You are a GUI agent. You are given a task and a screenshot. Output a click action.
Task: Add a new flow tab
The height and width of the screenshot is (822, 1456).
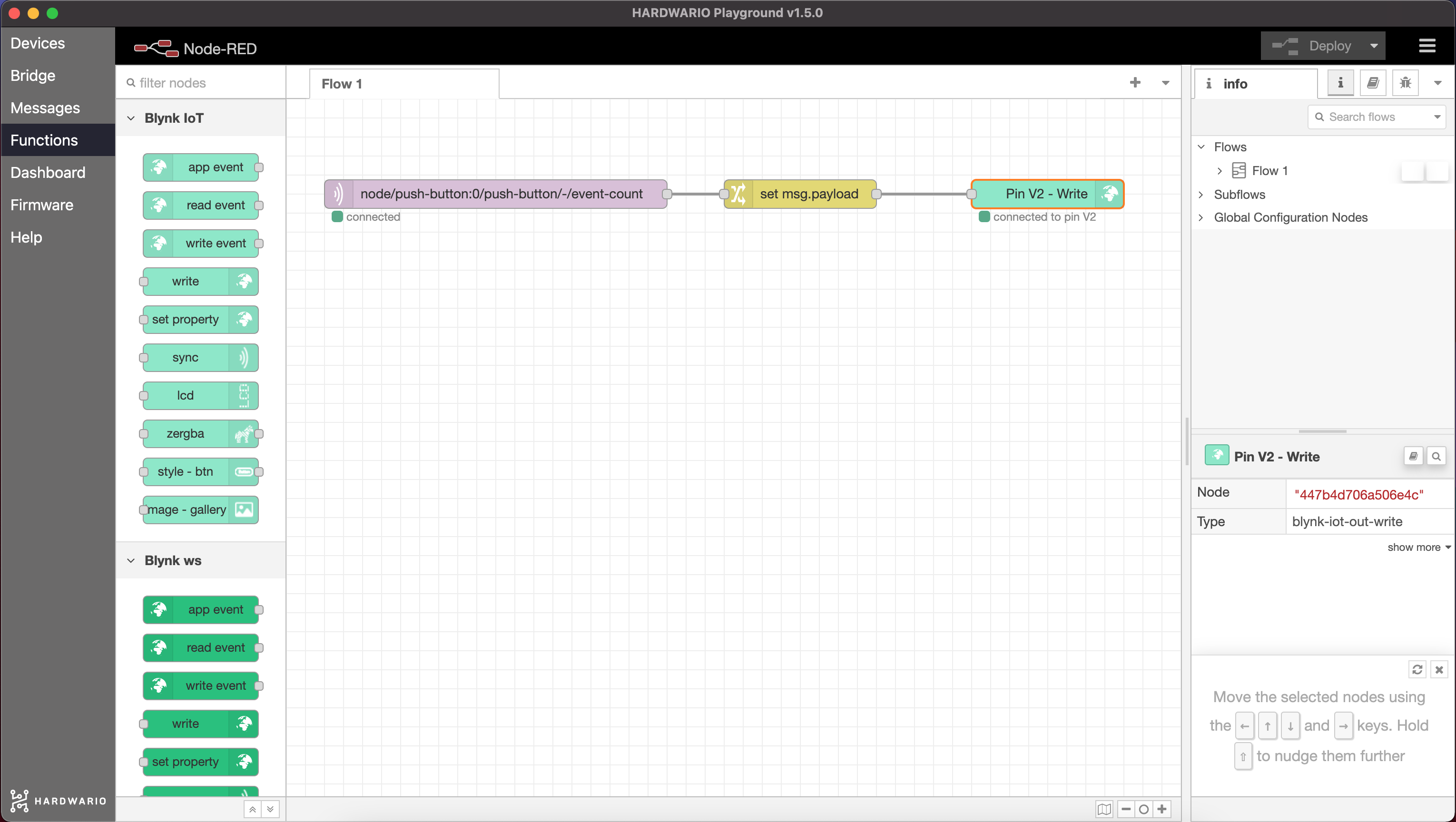click(x=1135, y=82)
